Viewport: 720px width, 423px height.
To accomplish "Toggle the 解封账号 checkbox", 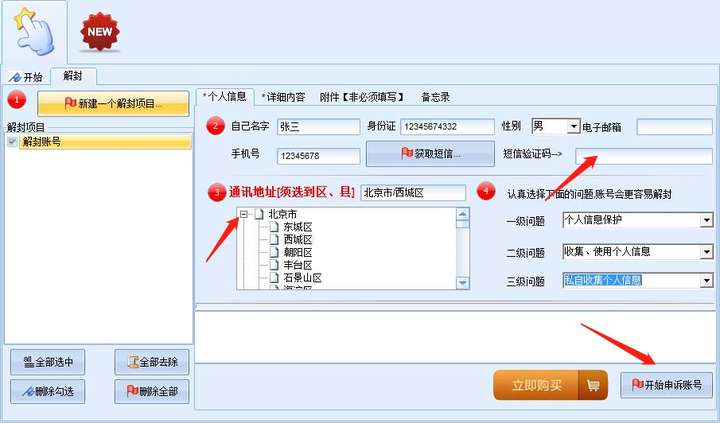I will pos(12,142).
